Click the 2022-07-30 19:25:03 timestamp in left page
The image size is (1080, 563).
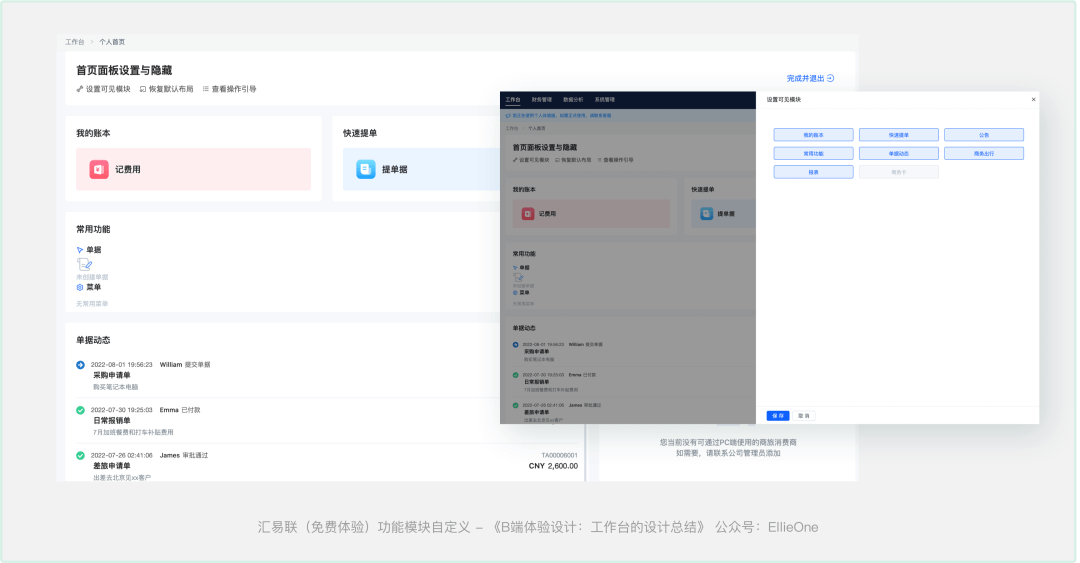click(121, 410)
